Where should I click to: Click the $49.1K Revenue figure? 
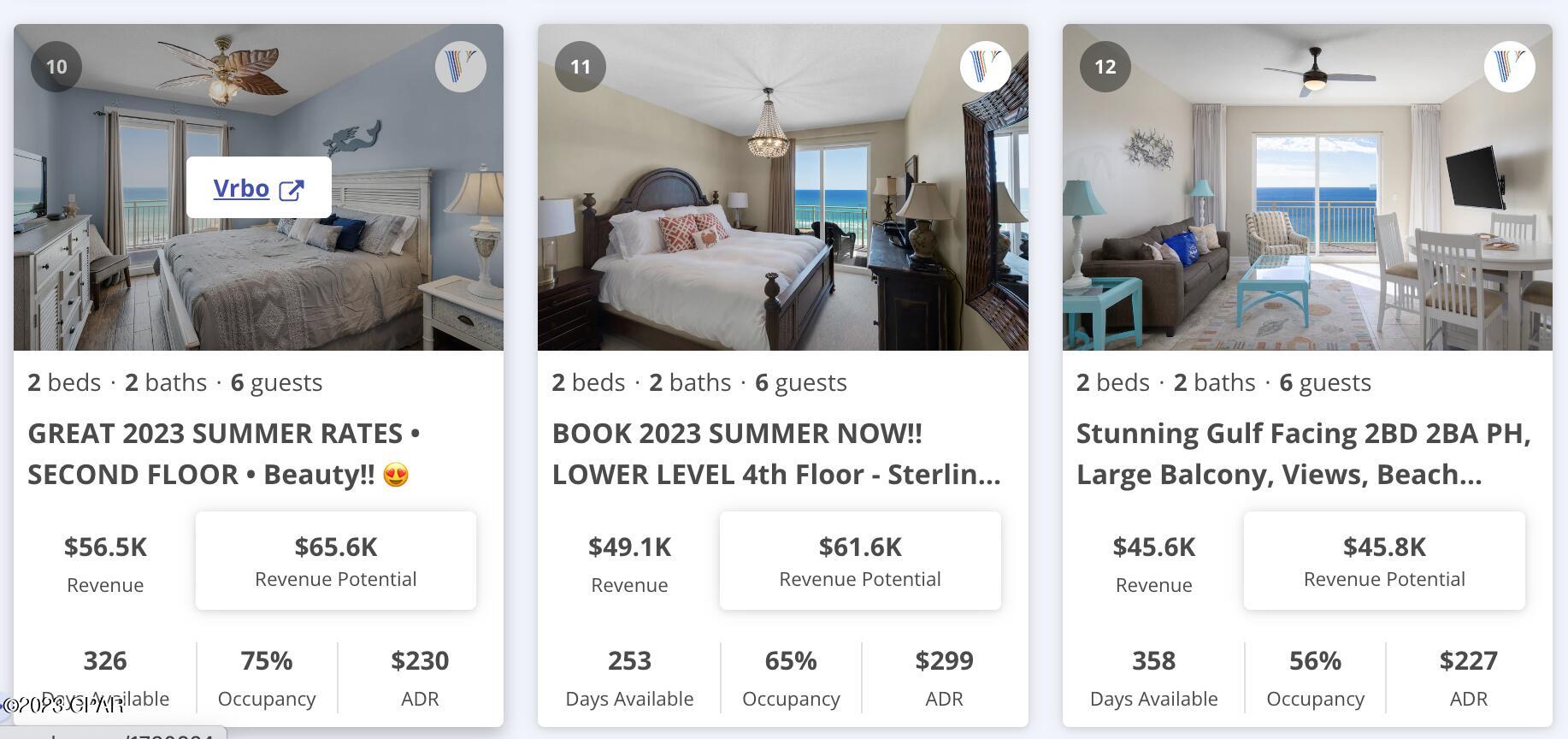tap(629, 547)
